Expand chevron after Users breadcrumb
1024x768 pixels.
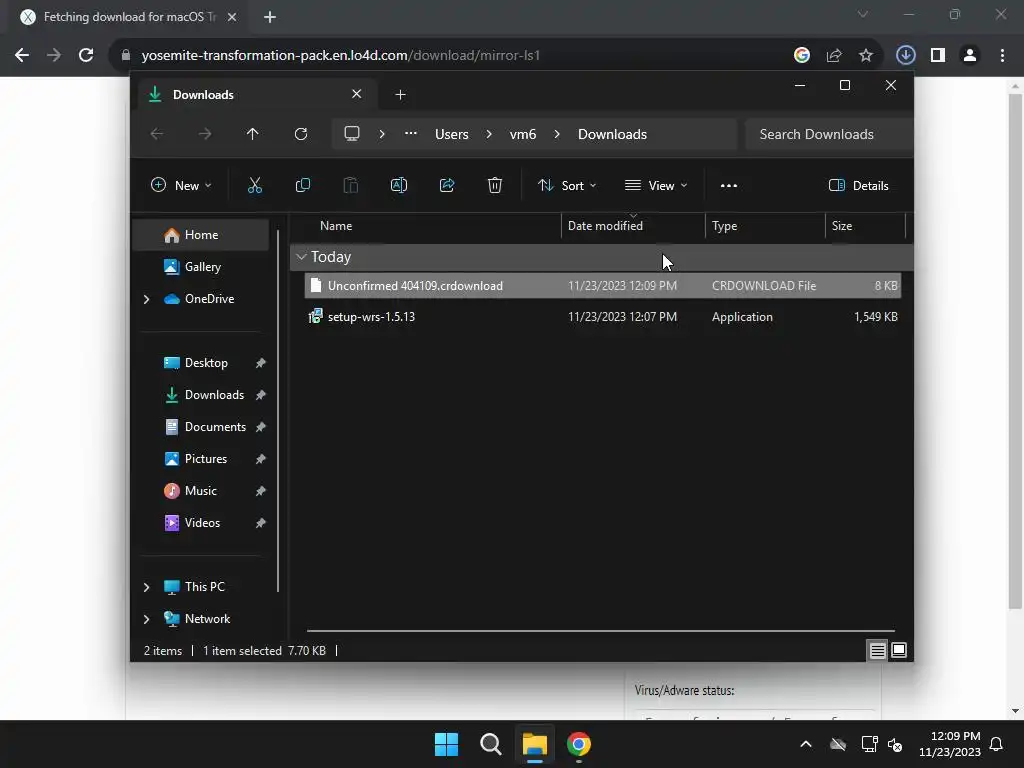tap(488, 134)
